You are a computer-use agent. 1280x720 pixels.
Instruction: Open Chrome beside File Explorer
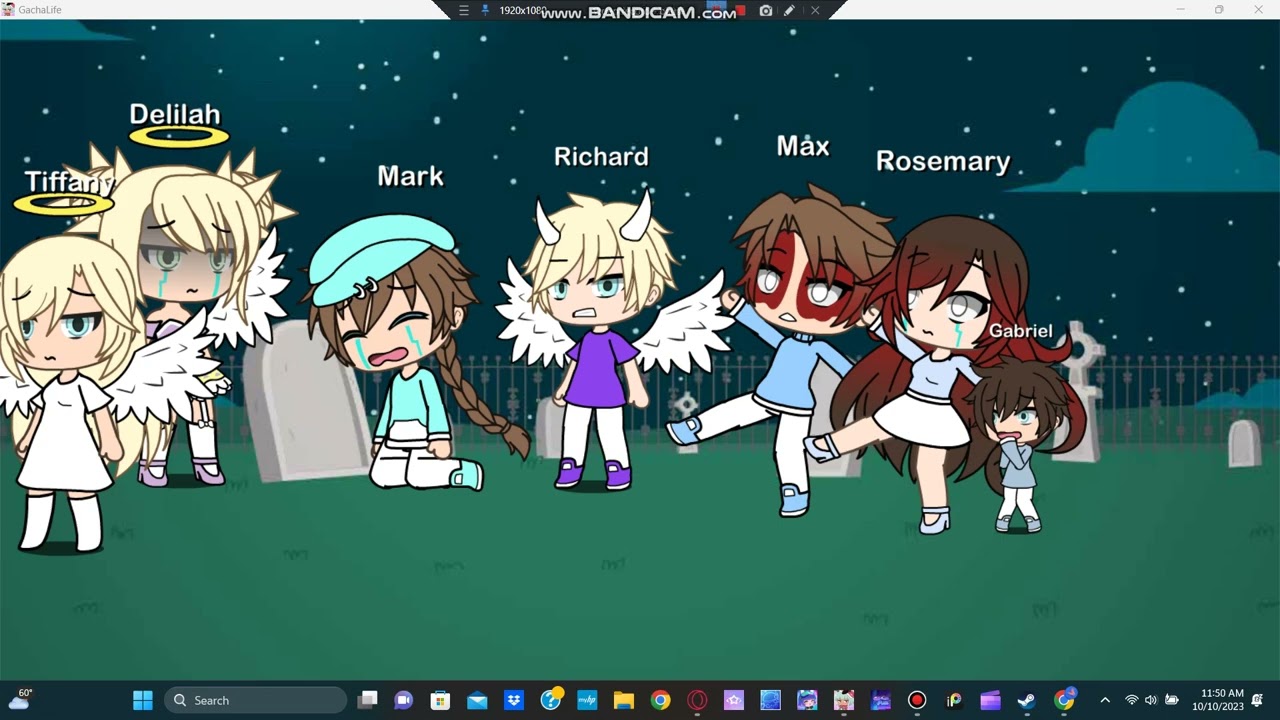660,700
